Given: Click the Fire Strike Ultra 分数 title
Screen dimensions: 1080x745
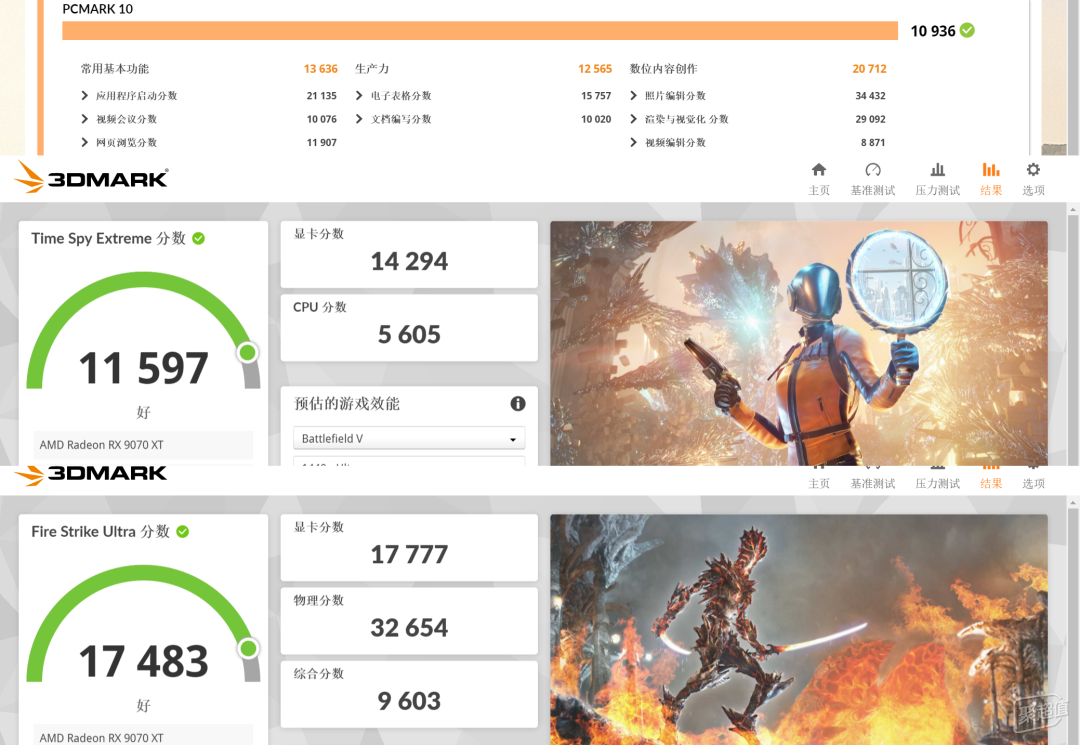Looking at the screenshot, I should (101, 532).
